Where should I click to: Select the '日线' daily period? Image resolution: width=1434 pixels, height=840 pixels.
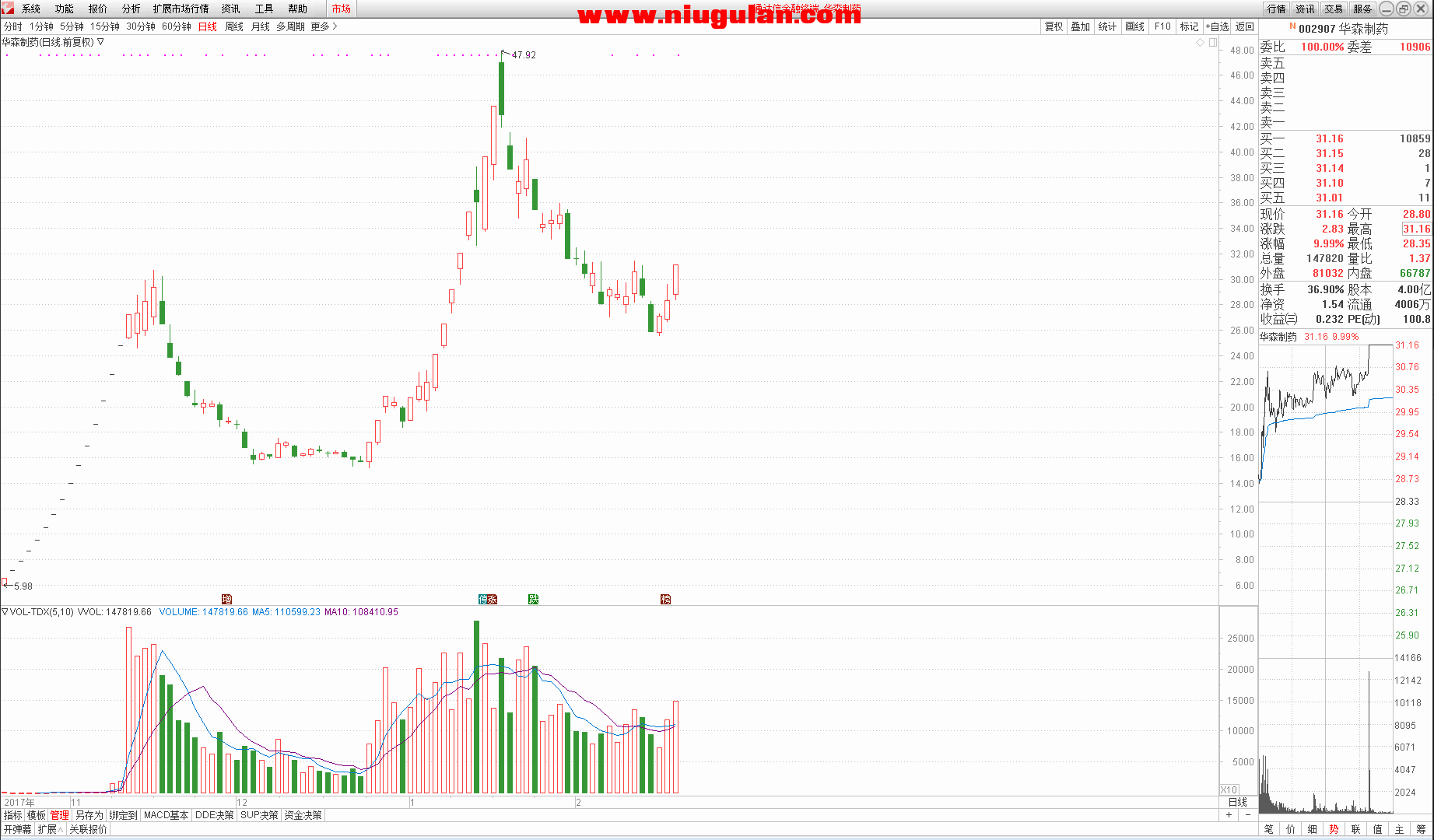click(208, 26)
